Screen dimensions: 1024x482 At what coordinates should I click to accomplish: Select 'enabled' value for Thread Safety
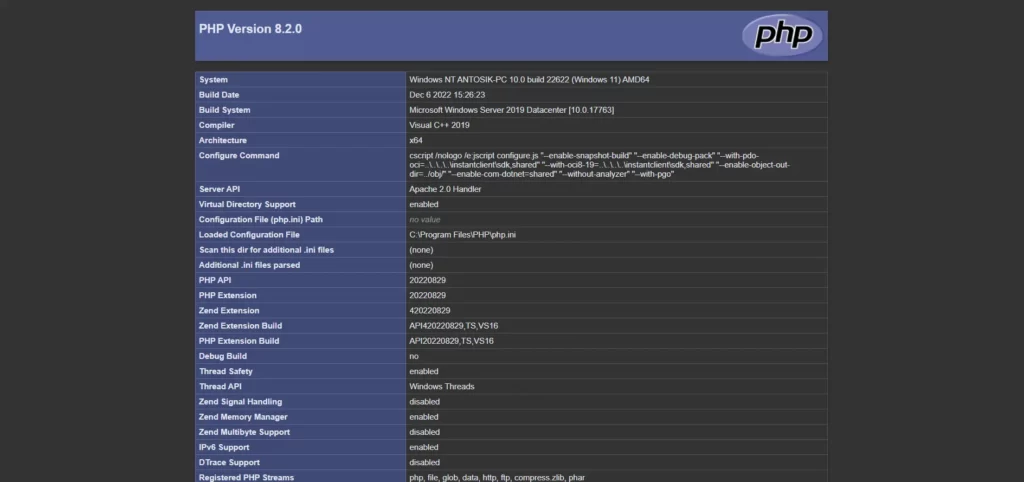pos(424,371)
